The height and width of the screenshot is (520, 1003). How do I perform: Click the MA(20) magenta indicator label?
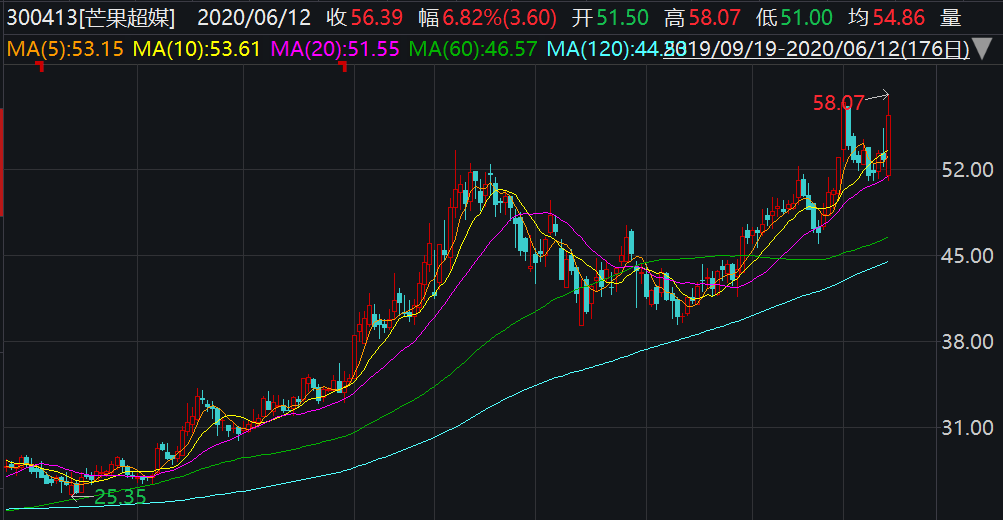[334, 49]
